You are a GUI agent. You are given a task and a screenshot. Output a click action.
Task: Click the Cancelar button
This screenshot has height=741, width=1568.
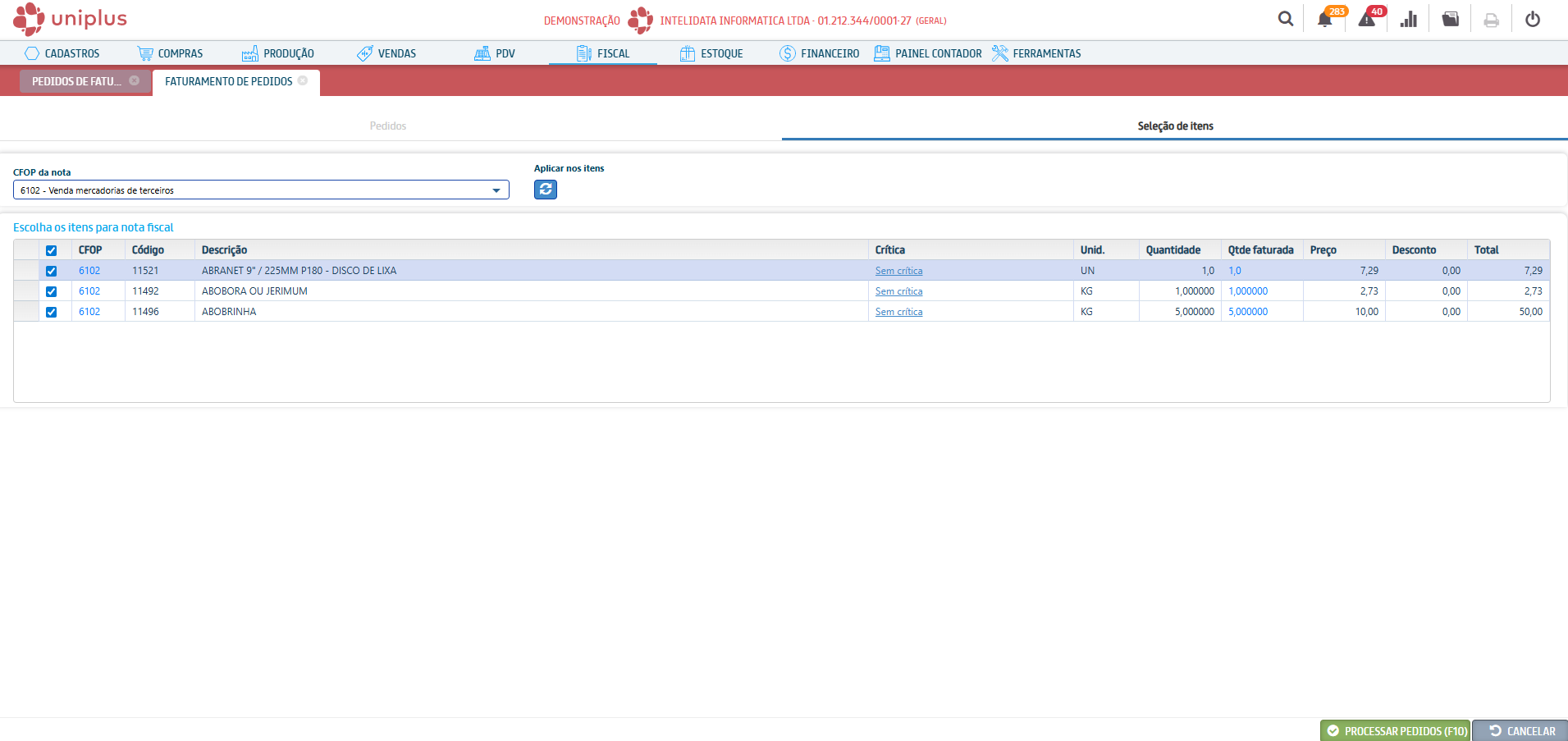pyautogui.click(x=1521, y=730)
